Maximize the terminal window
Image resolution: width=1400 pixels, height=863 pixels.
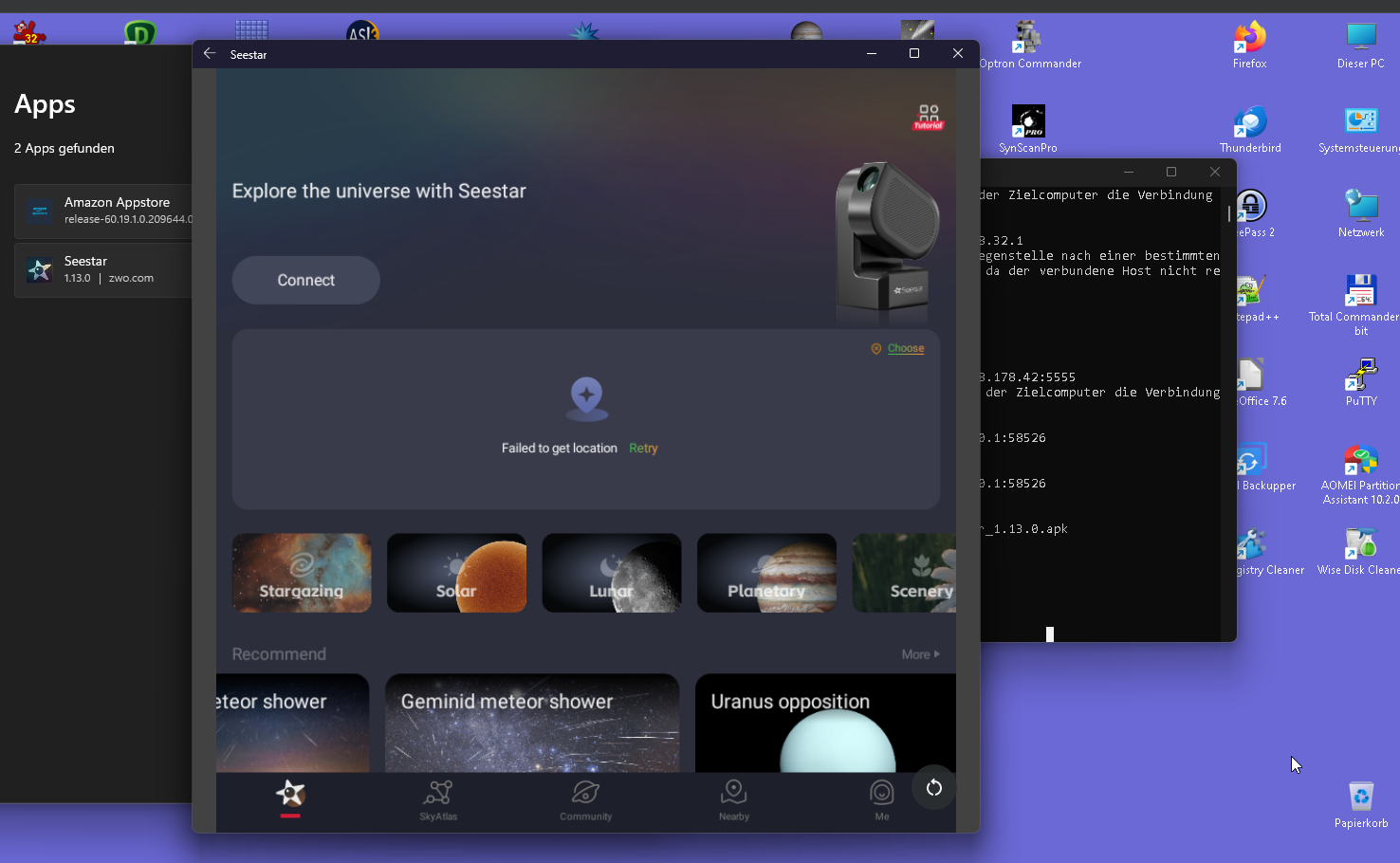[x=1171, y=172]
